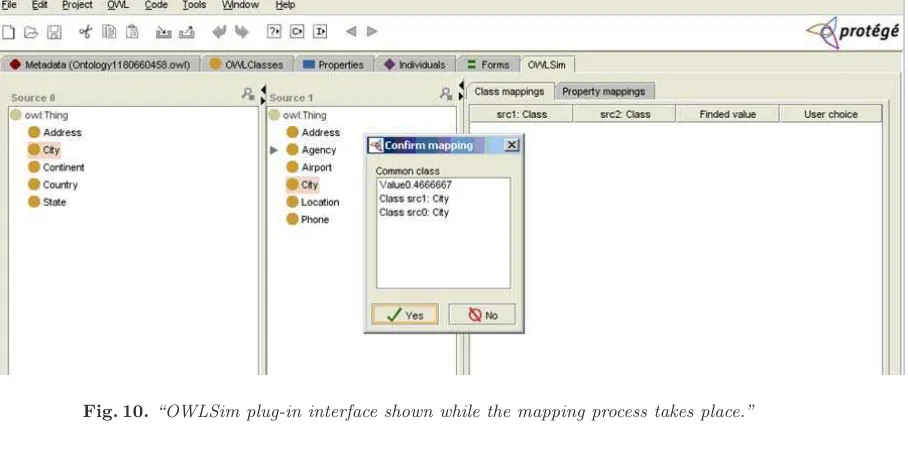Click the 'User choice' column header
This screenshot has height=454, width=908.
(831, 114)
